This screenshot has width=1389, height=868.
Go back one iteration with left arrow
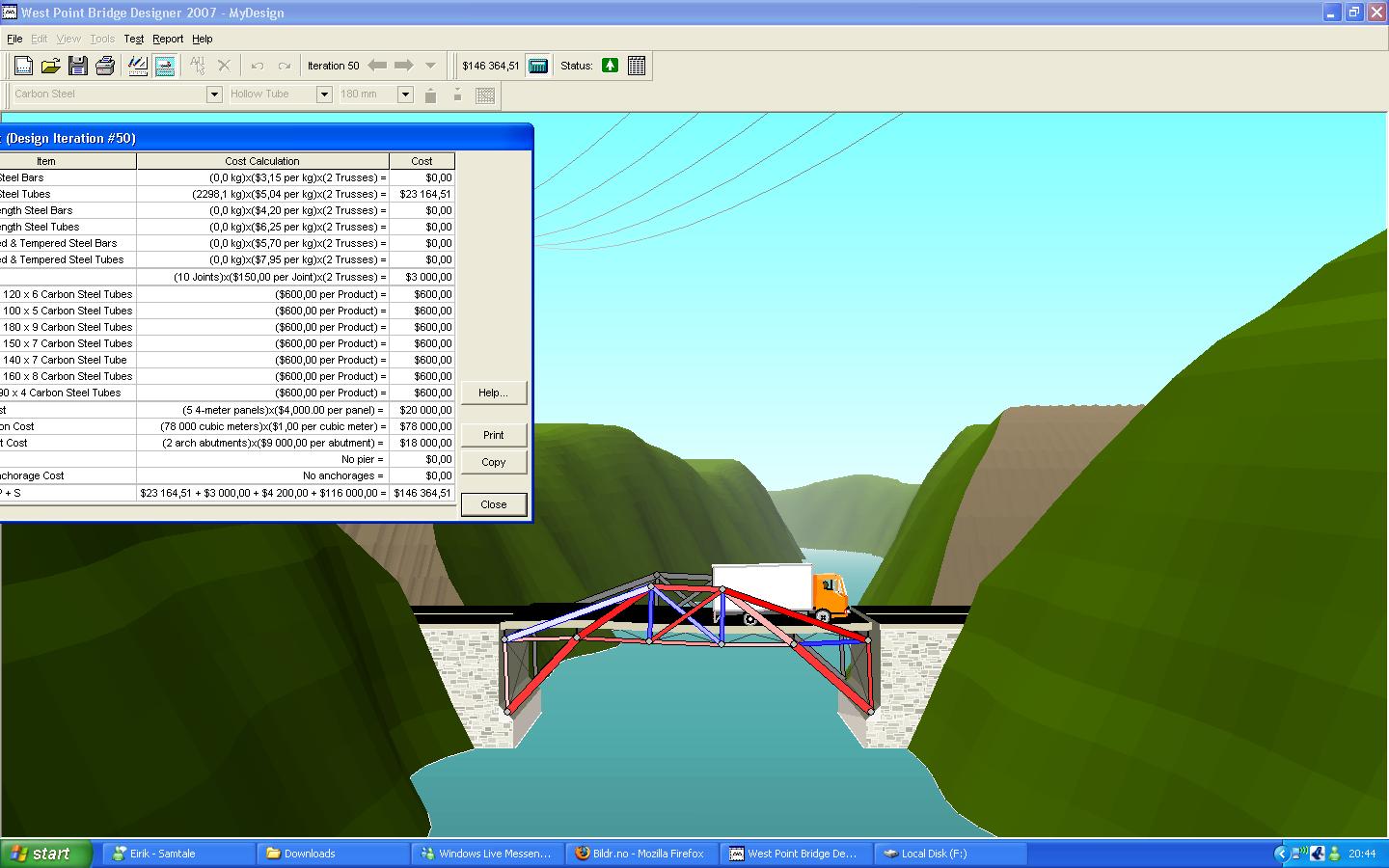377,66
